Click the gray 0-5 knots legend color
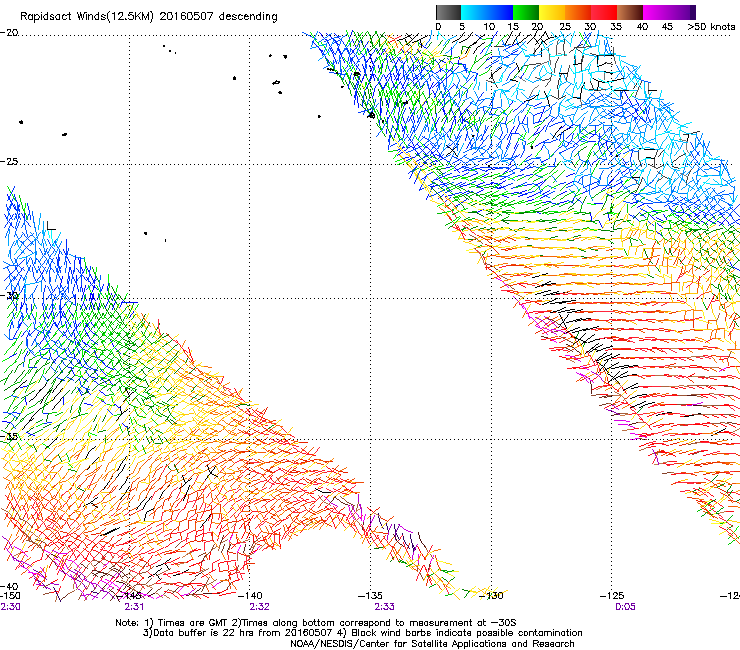The width and height of the screenshot is (740, 650). [448, 12]
